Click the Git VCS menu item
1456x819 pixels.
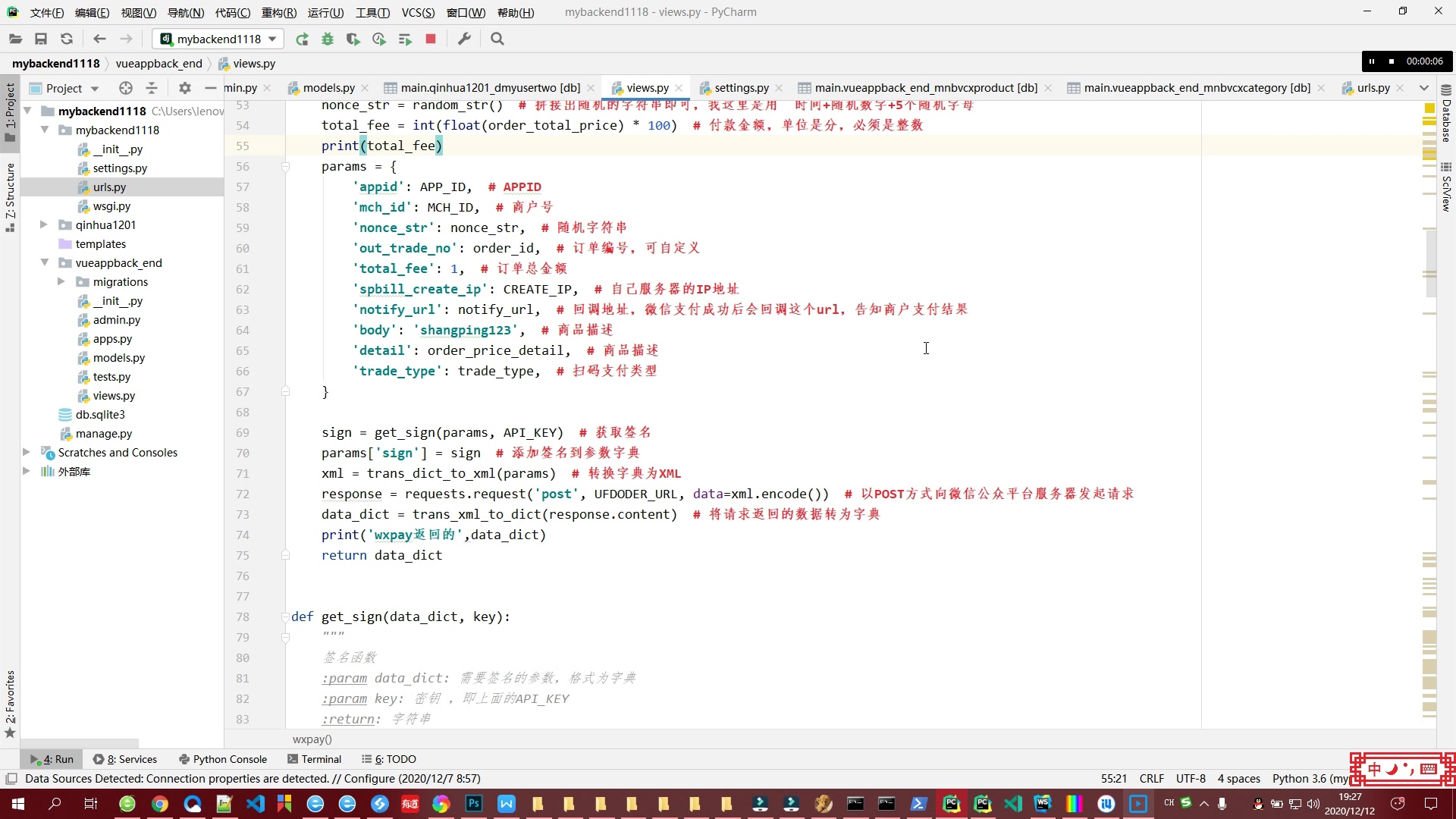click(x=418, y=11)
